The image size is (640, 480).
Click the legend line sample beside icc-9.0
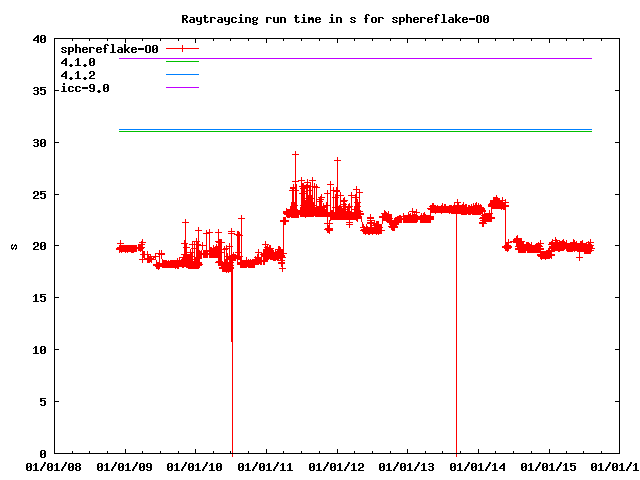[x=183, y=88]
